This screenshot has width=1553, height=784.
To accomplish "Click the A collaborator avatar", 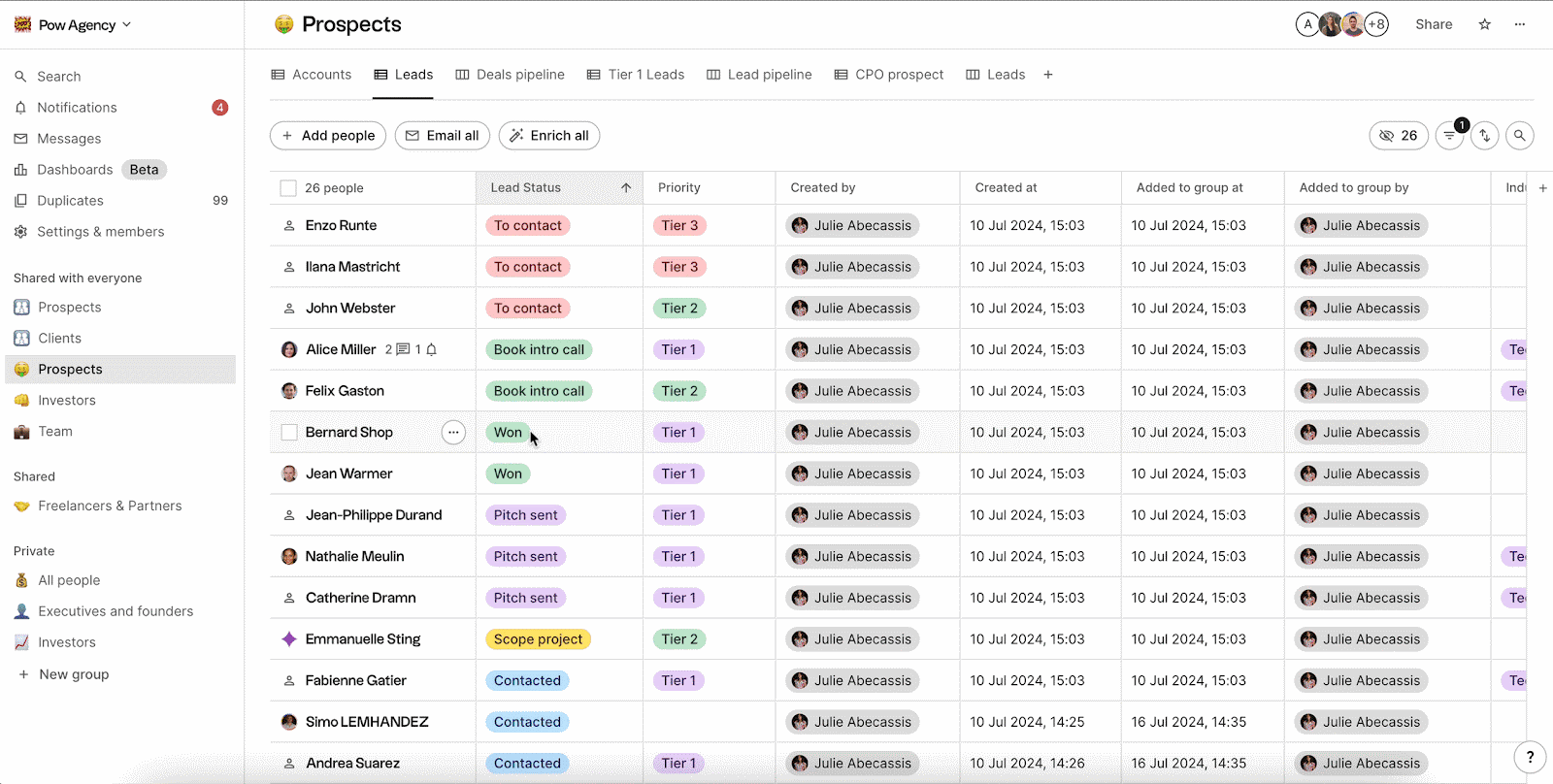I will point(1307,24).
